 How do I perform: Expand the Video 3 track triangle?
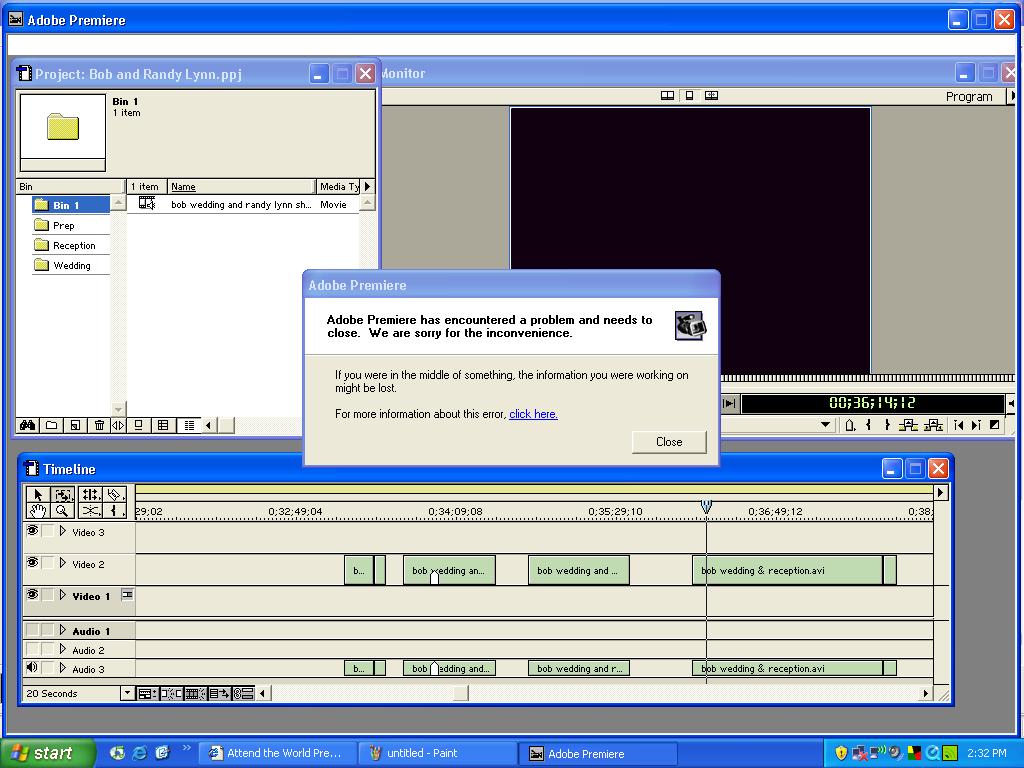63,531
